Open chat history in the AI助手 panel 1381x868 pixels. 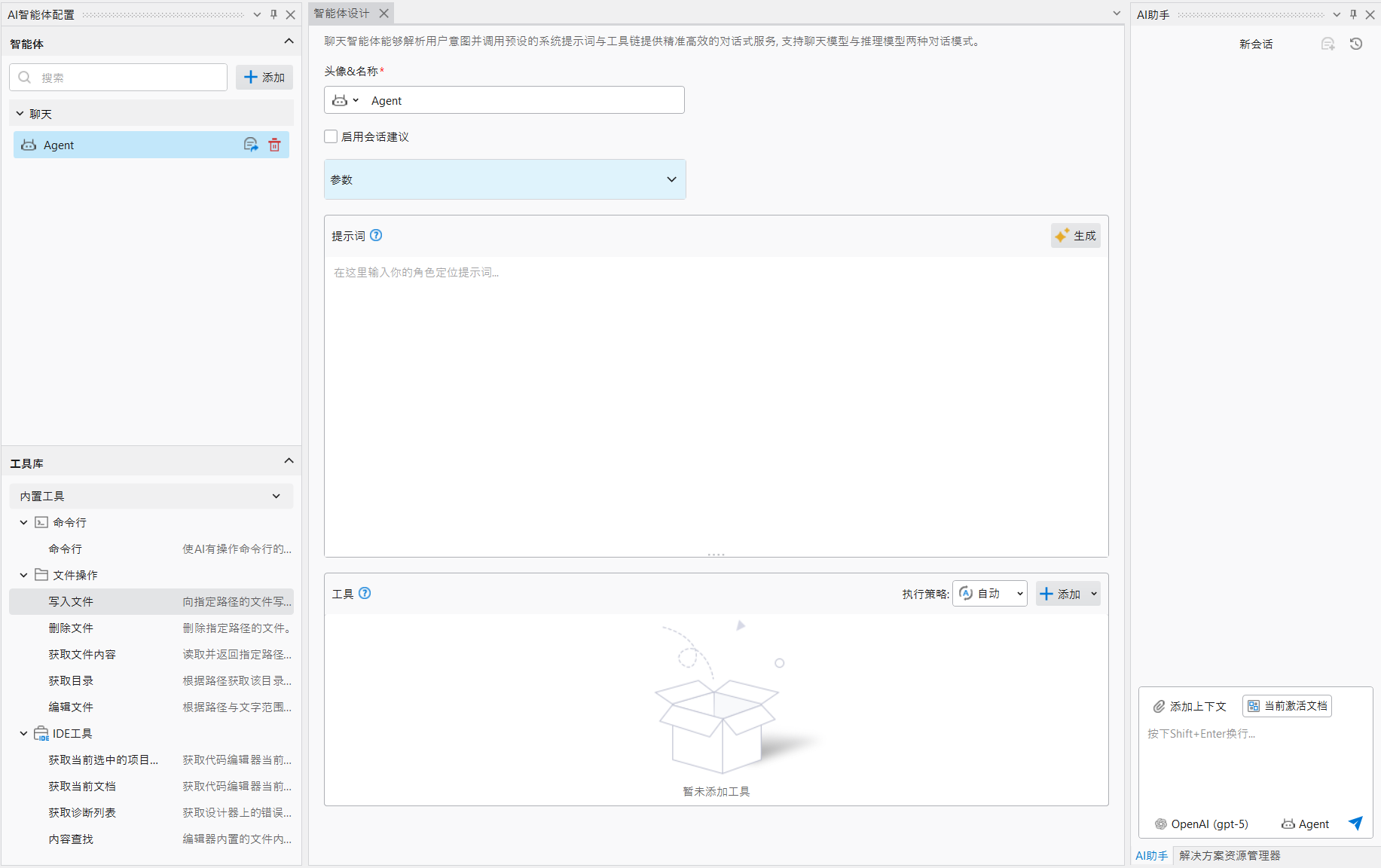(1356, 44)
